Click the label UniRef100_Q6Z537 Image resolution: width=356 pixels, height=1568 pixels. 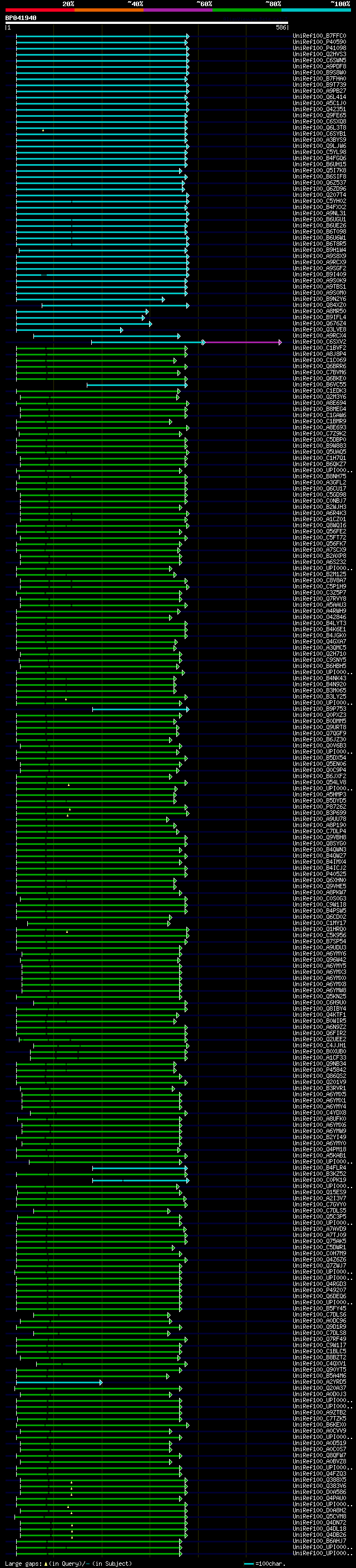pyautogui.click(x=319, y=182)
